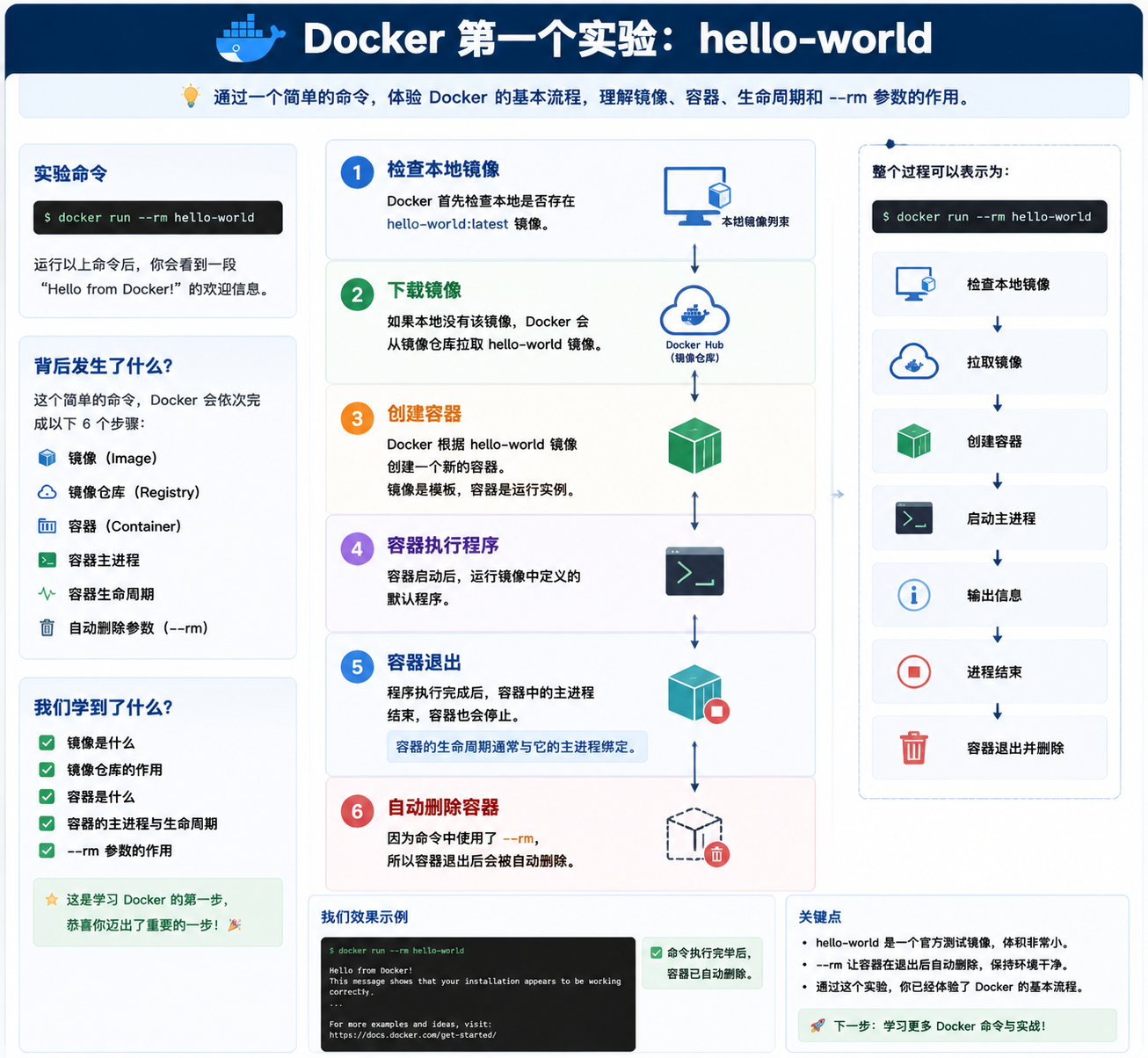
Task: Click the dashed cube icon in step 自动删除容器
Action: [697, 836]
